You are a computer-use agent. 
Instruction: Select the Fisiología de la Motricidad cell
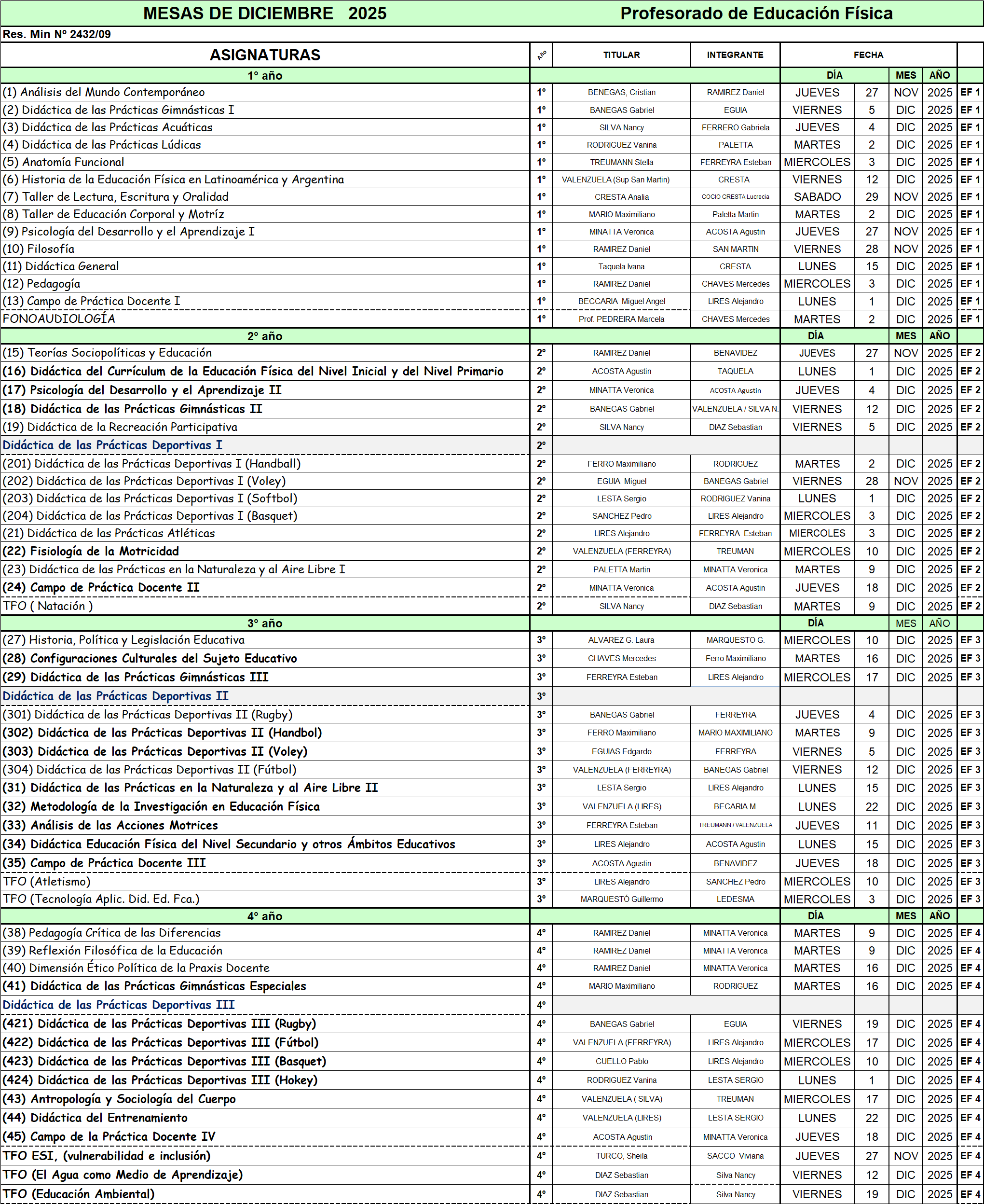[x=91, y=551]
